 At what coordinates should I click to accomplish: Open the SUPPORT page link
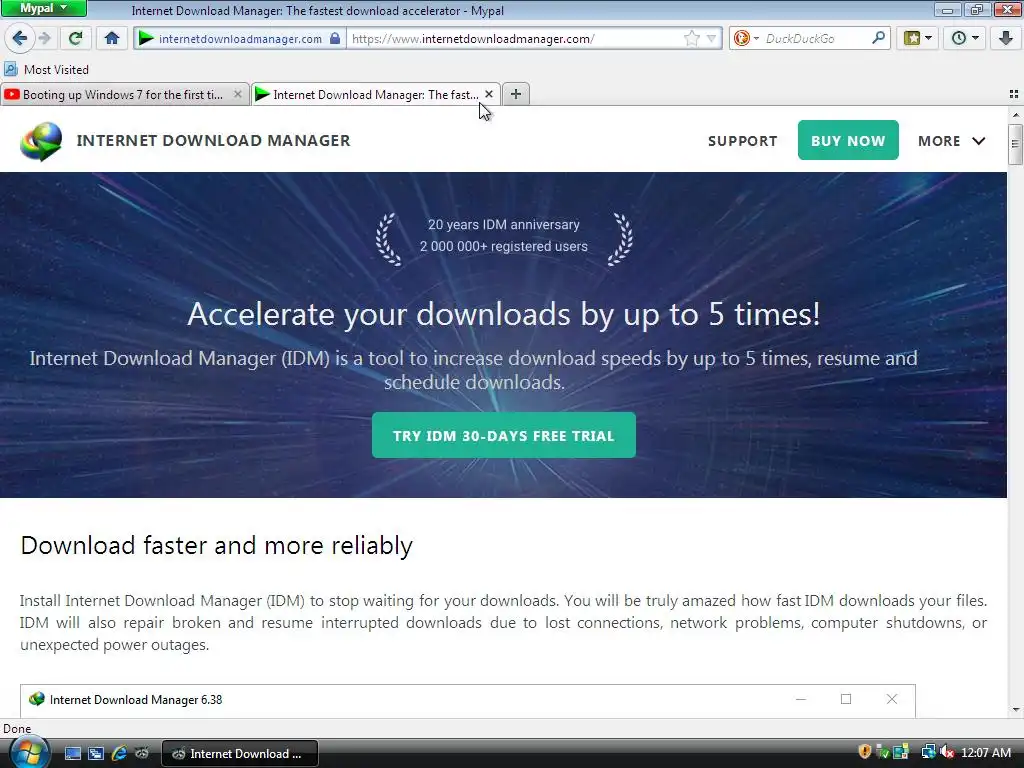[743, 141]
